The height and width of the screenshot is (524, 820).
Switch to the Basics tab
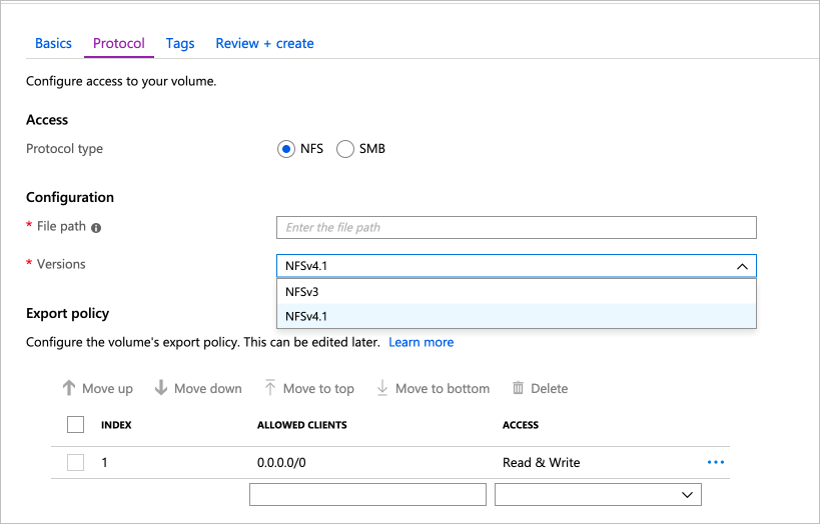point(53,43)
